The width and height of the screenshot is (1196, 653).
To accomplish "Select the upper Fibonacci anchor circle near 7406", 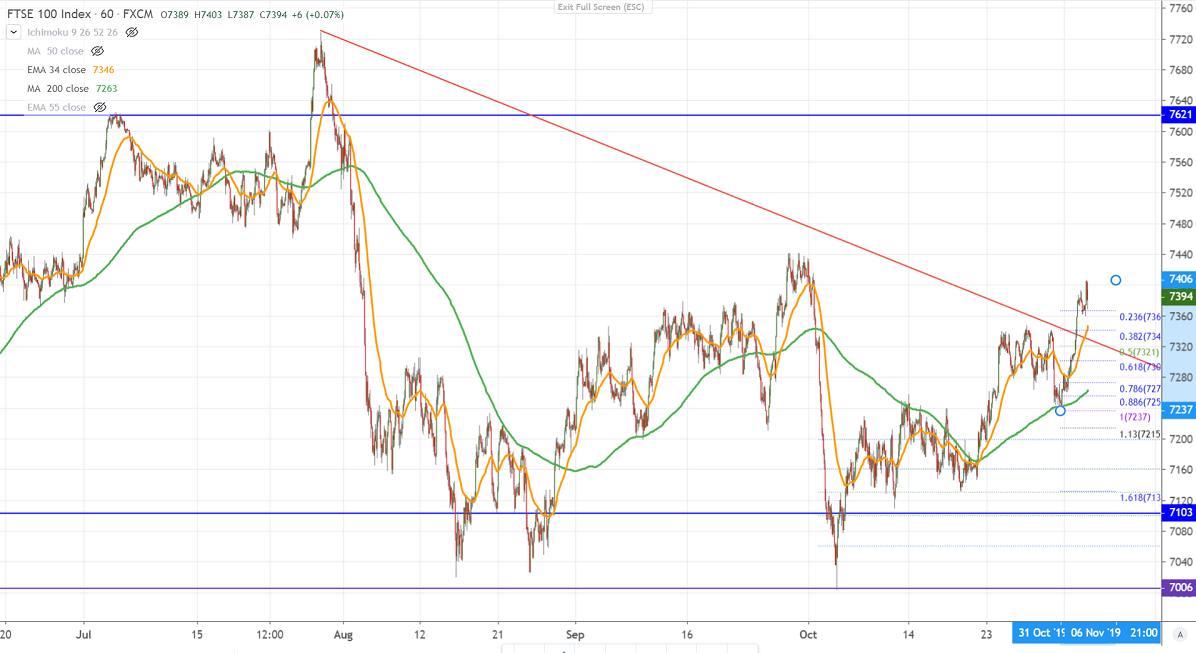I will tap(1116, 280).
